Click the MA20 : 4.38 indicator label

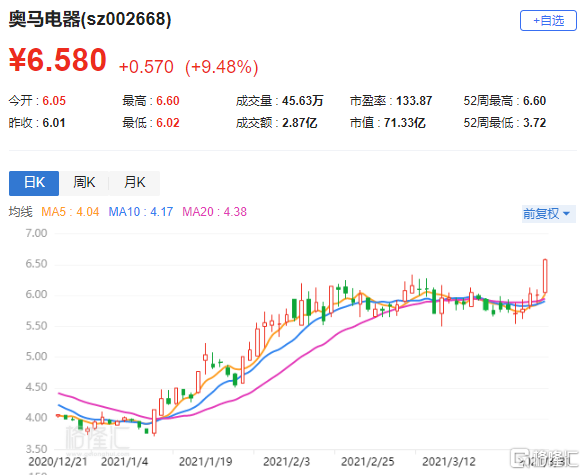[215, 212]
